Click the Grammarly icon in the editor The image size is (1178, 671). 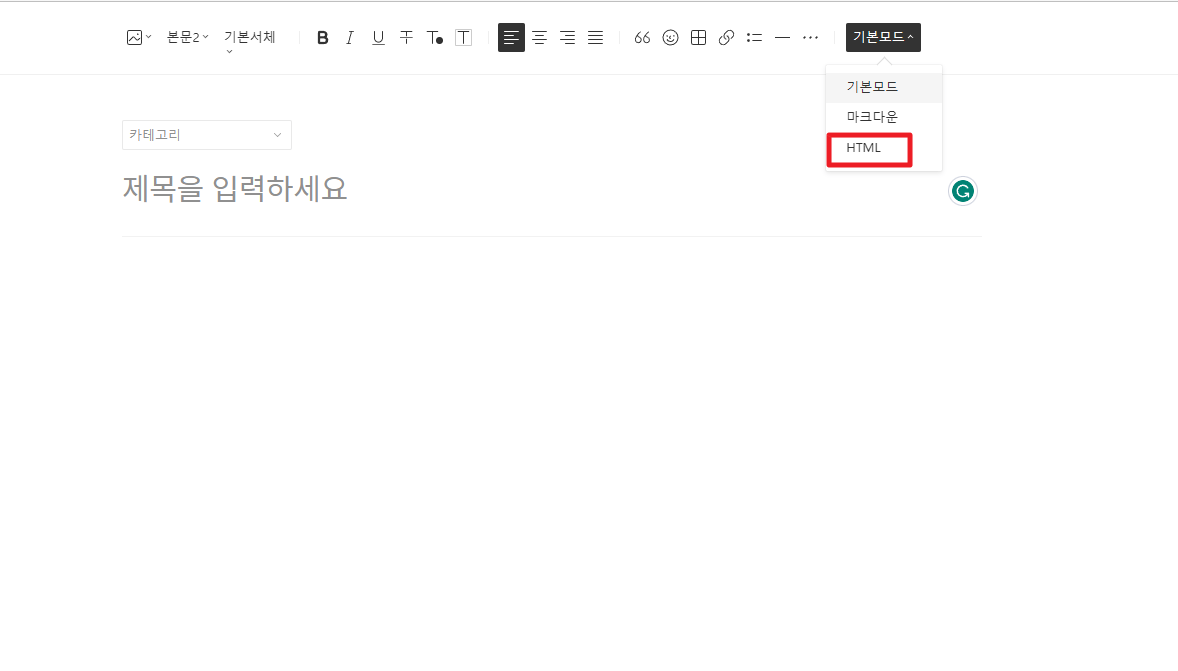pos(962,190)
